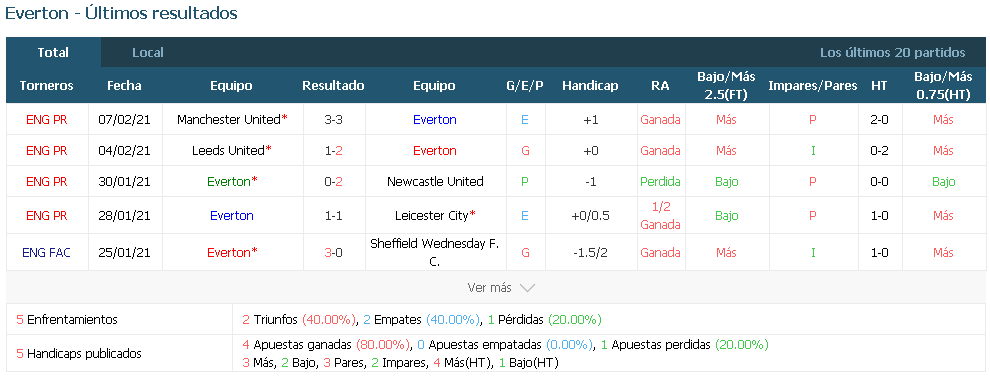This screenshot has width=990, height=376.
Task: Expand the Ver más chevron
Action: click(527, 288)
